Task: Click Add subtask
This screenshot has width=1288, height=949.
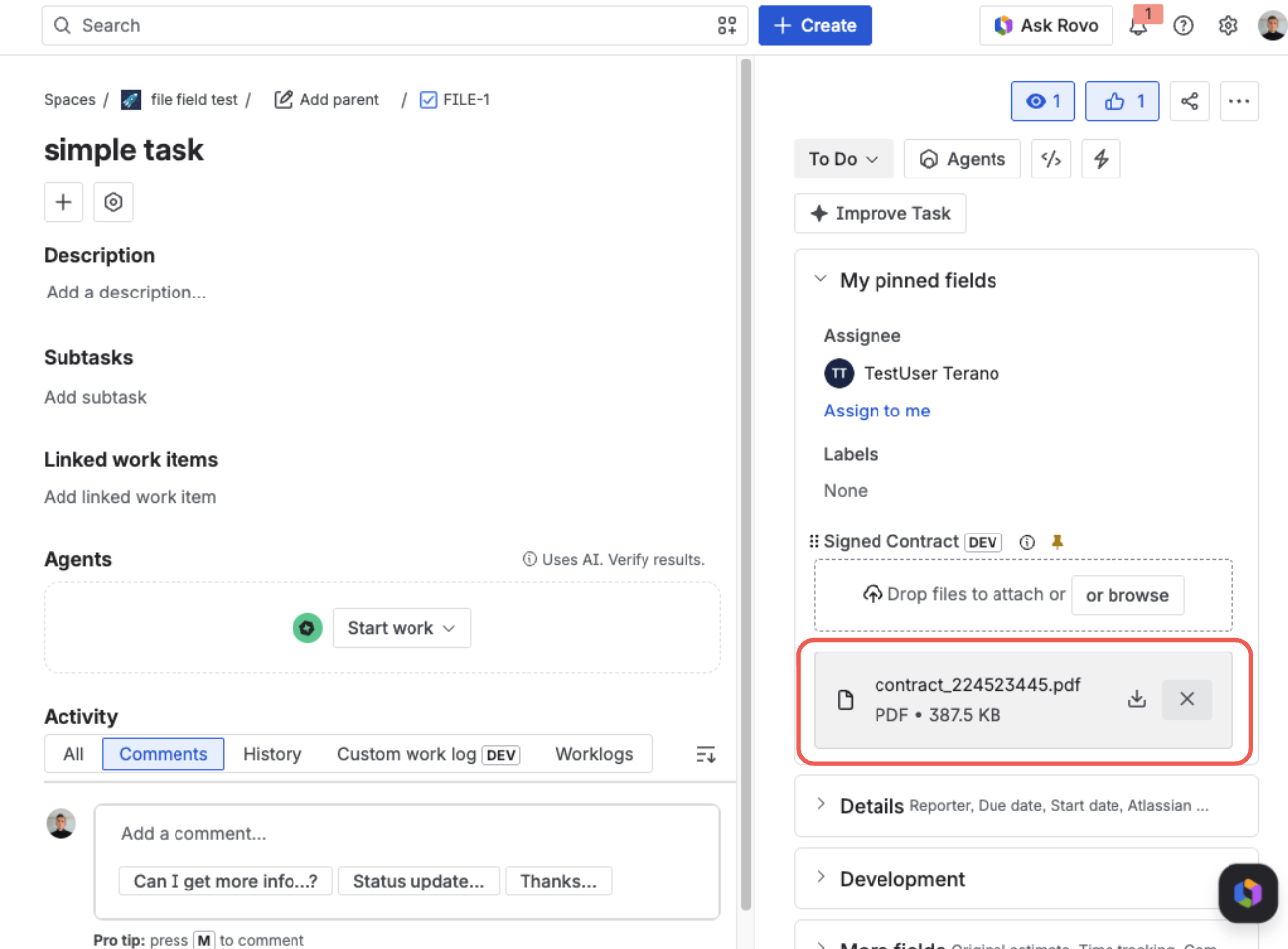Action: tap(95, 397)
